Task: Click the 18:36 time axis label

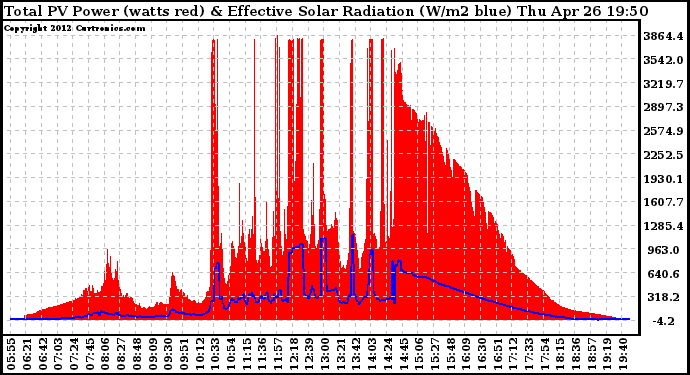Action: (576, 354)
